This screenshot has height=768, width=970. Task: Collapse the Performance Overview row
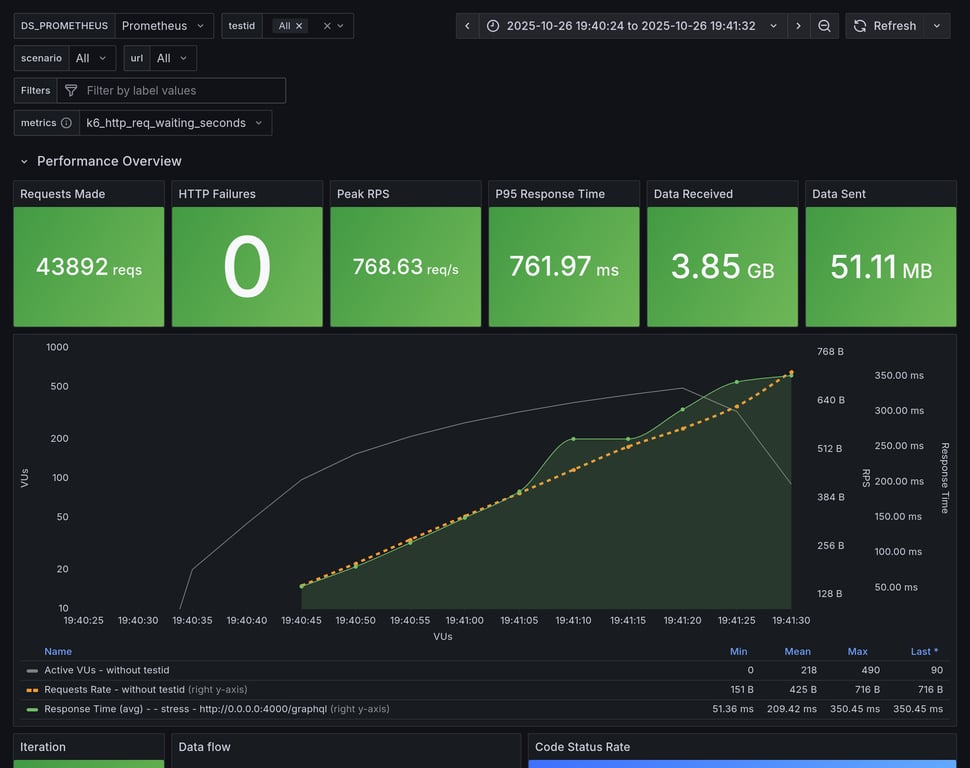click(x=25, y=161)
